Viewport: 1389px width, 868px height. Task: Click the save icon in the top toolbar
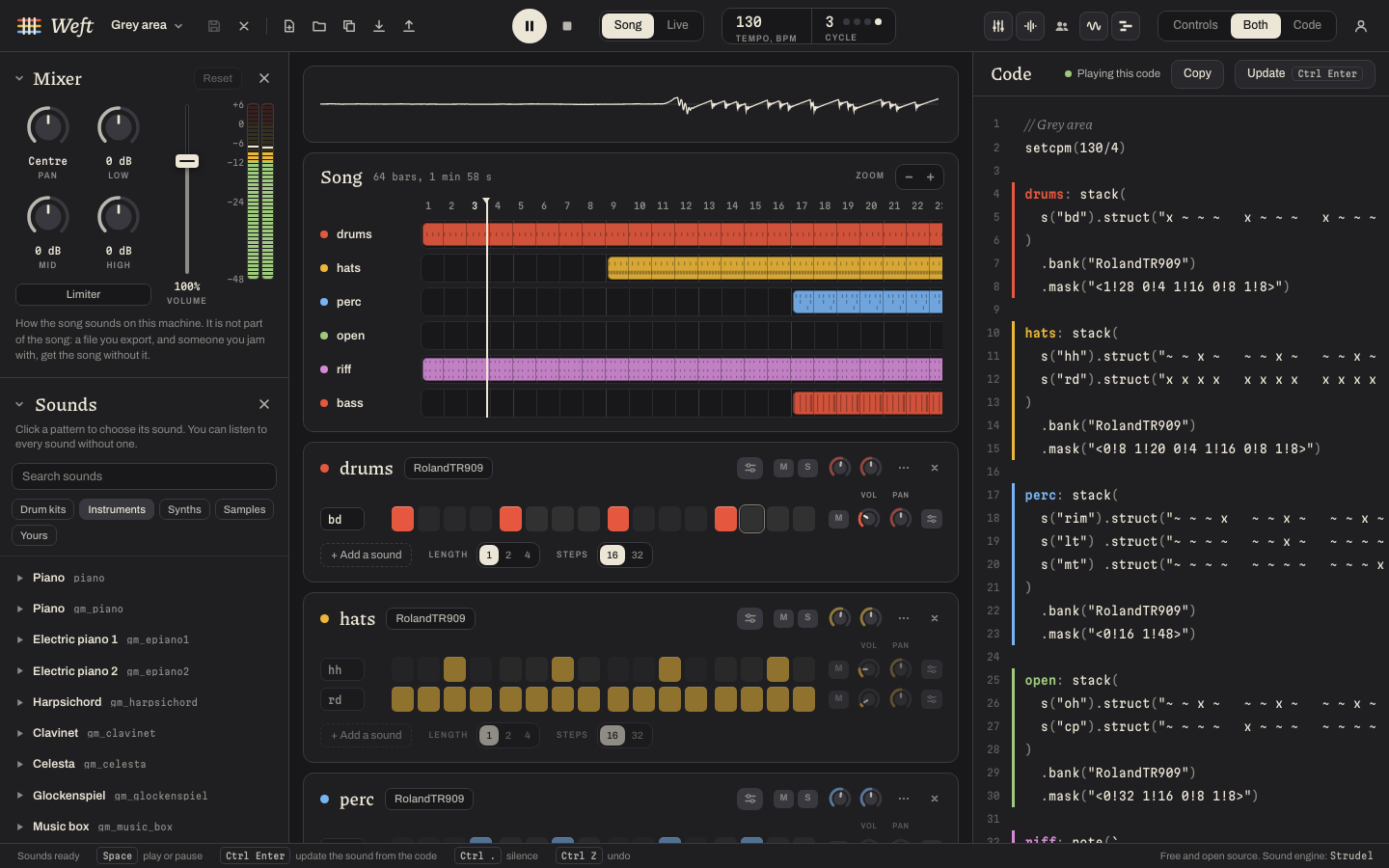214,26
